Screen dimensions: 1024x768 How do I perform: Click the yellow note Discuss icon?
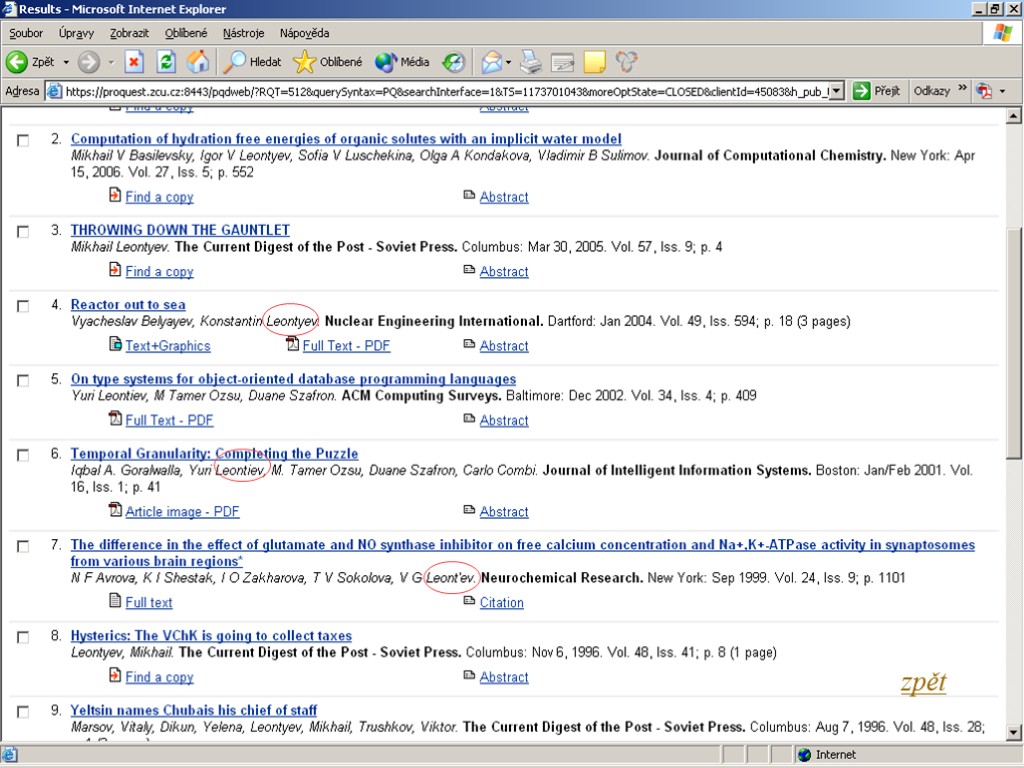pos(594,62)
